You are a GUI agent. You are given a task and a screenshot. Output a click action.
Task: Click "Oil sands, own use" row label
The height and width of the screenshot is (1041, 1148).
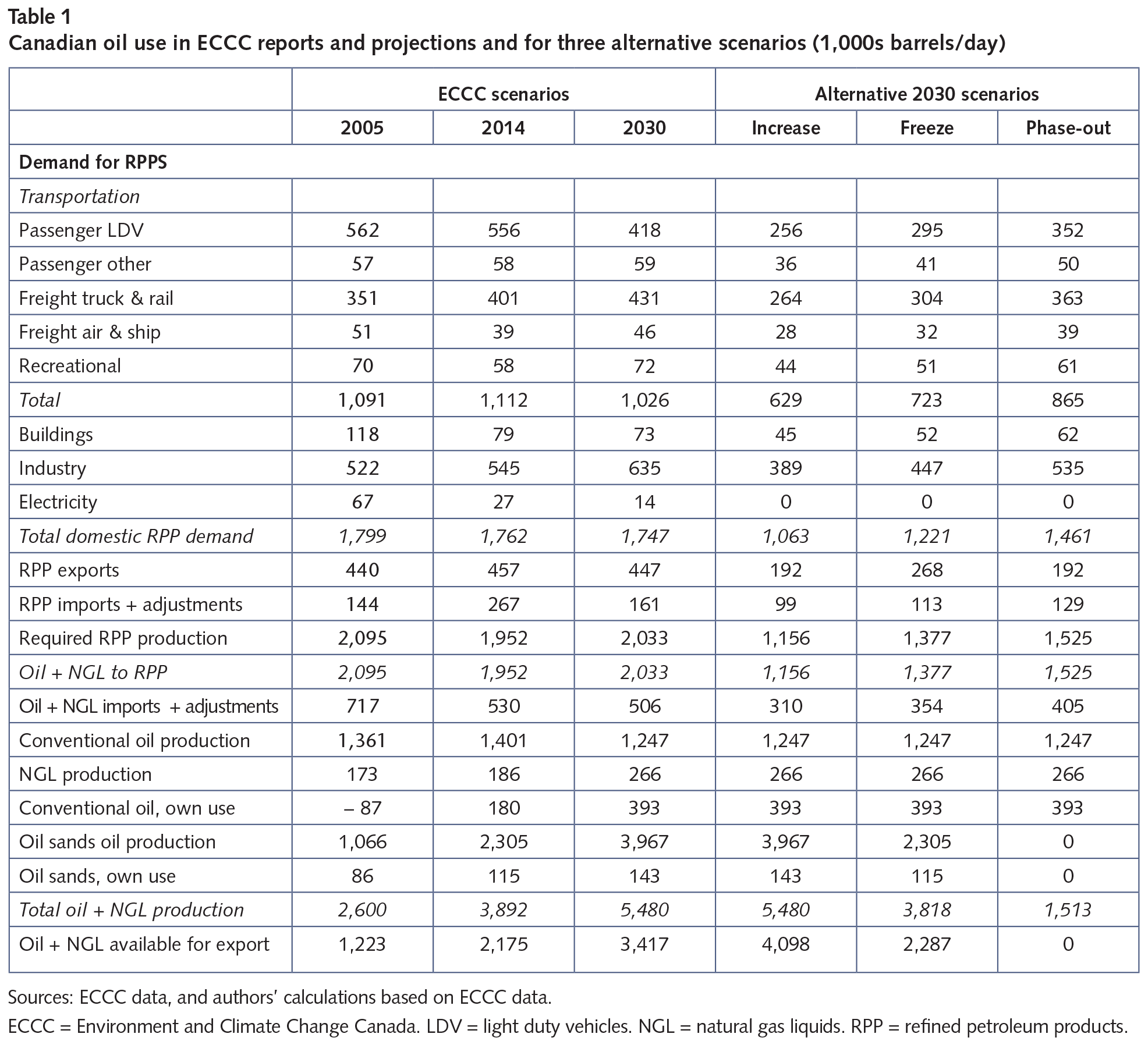click(x=97, y=876)
